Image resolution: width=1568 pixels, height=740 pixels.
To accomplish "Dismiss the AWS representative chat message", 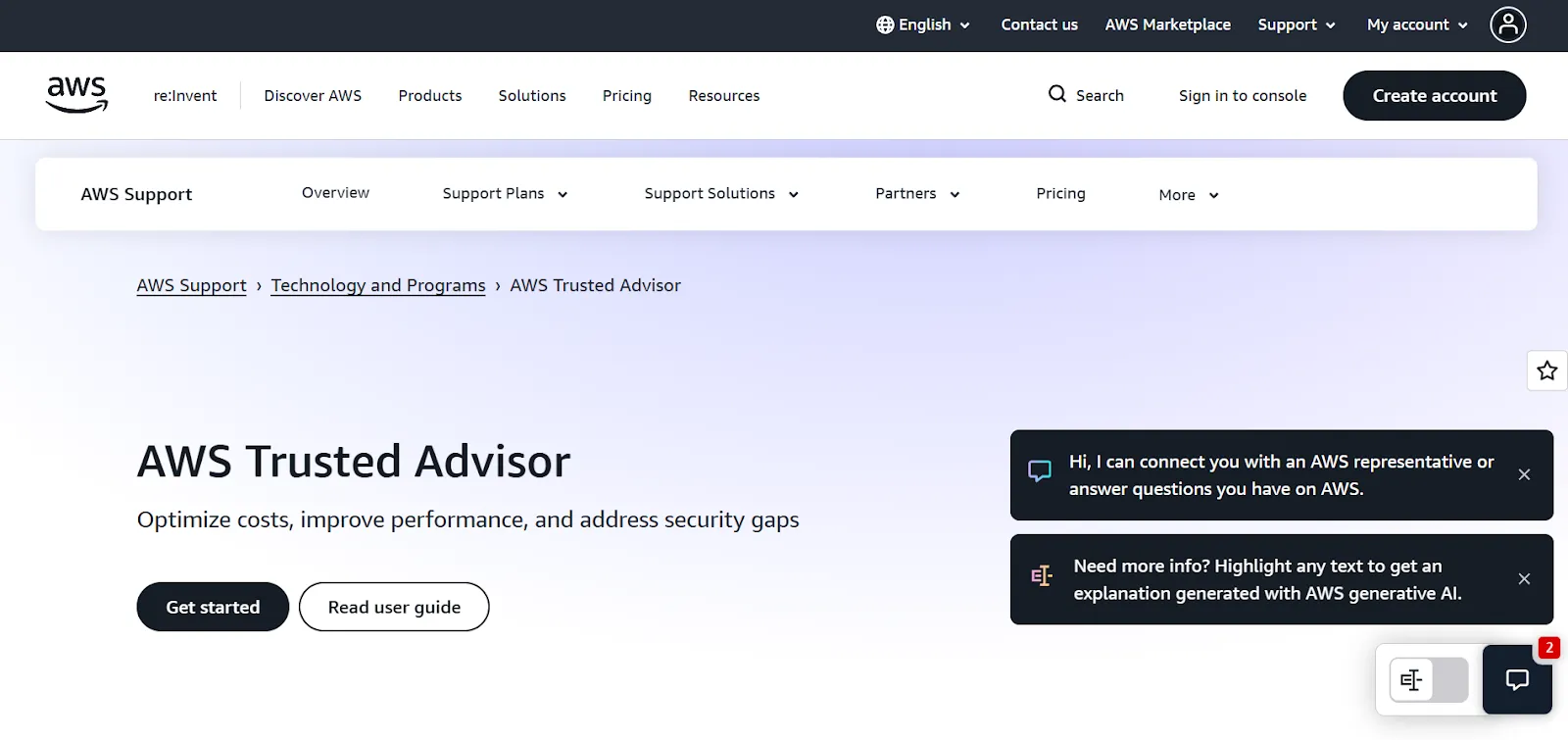I will (1524, 474).
